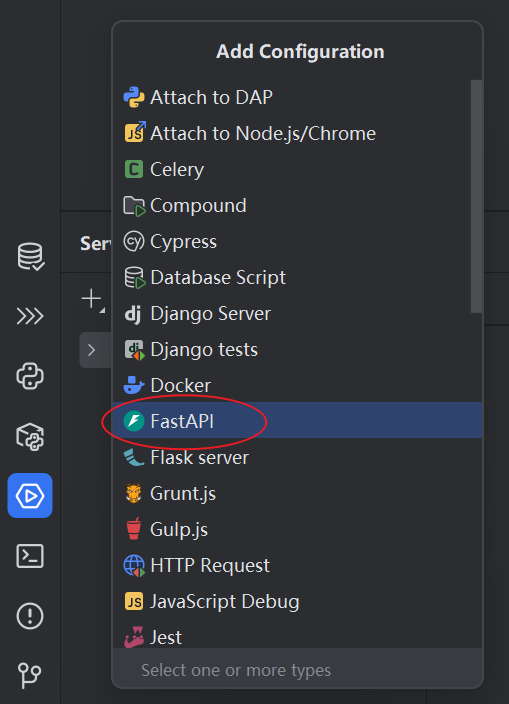
Task: Pick HTTP Request configuration type
Action: tap(298, 565)
